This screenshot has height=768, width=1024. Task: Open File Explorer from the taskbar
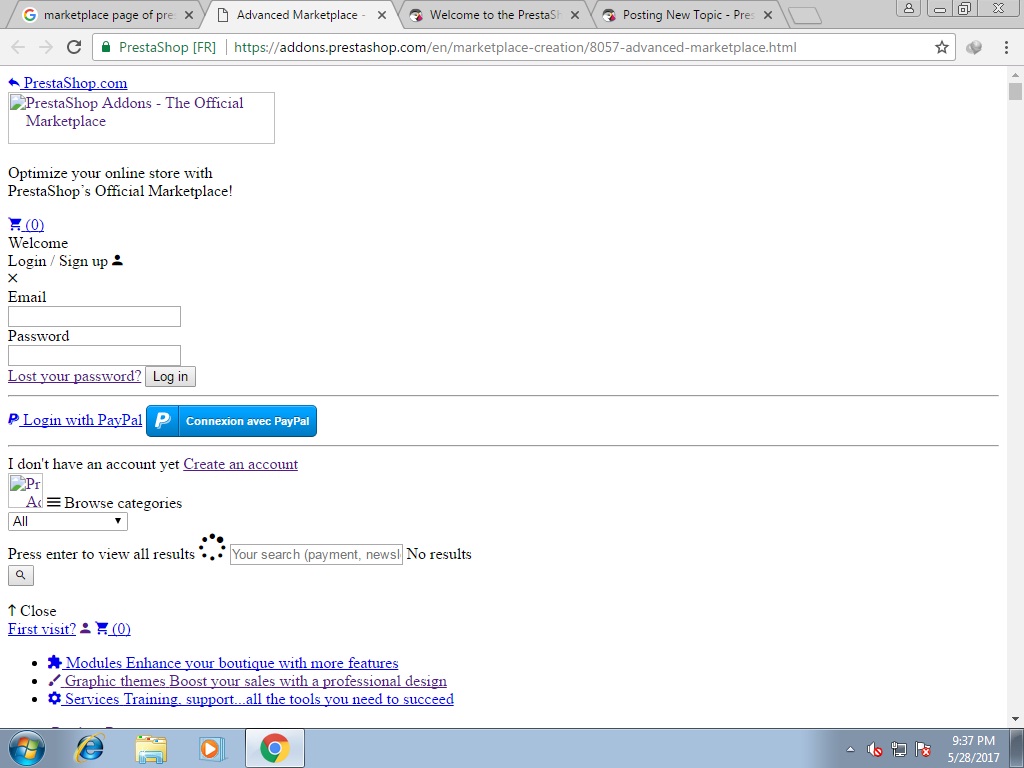(151, 748)
